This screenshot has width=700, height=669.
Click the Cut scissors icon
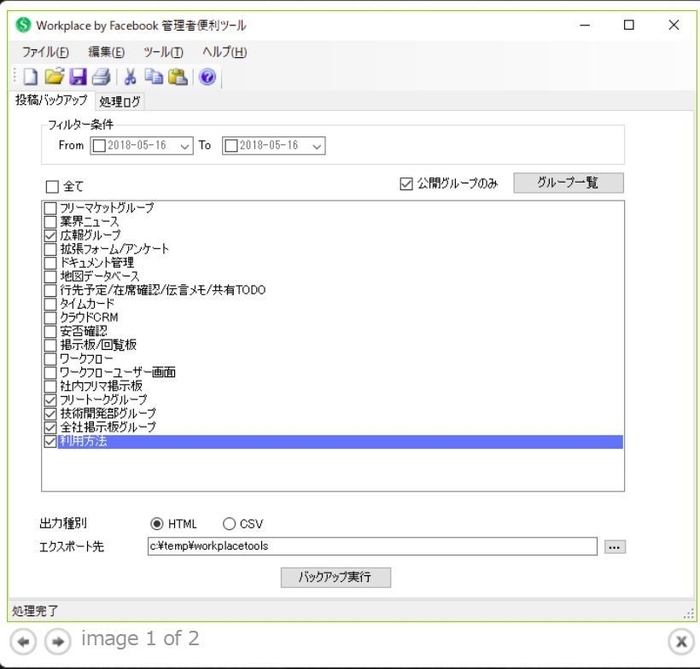coord(130,77)
